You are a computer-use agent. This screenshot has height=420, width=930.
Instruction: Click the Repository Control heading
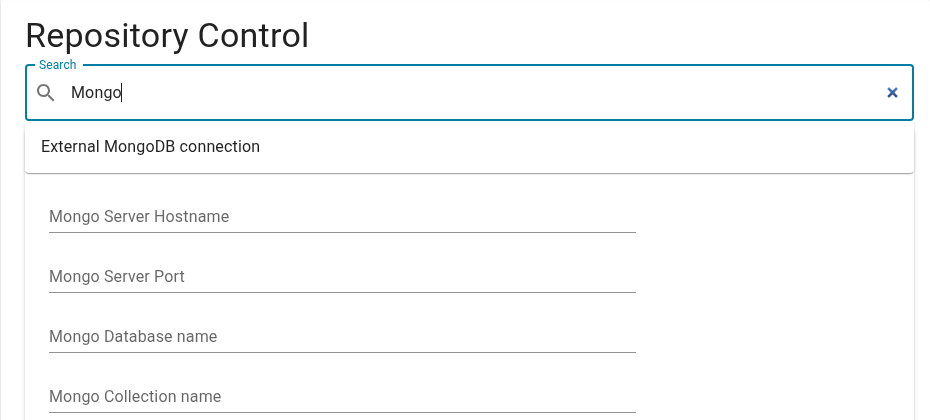pos(167,36)
